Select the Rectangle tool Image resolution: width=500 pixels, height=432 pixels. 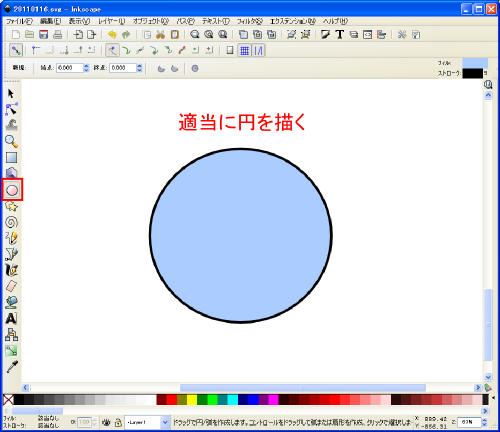tap(11, 157)
